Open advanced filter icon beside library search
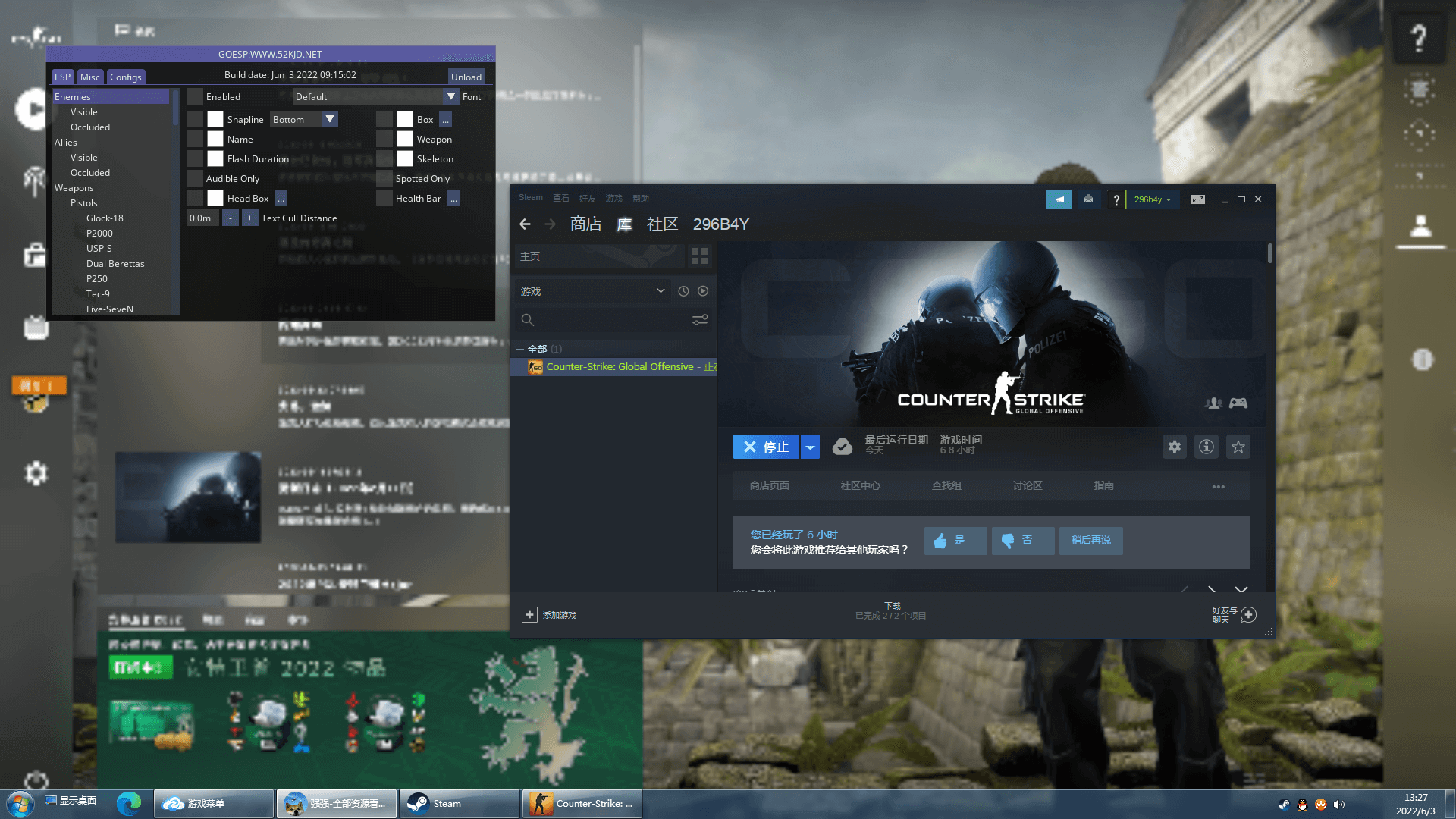The width and height of the screenshot is (1456, 819). tap(700, 320)
